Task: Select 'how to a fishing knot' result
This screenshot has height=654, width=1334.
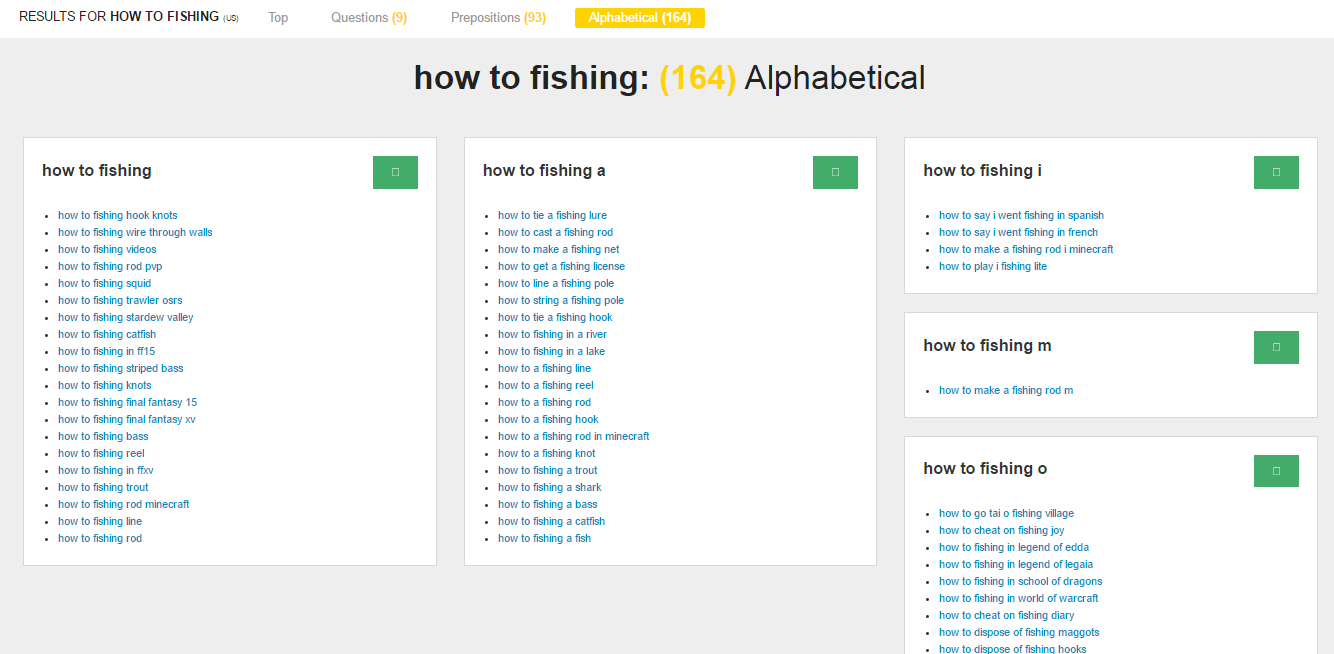Action: coord(547,453)
